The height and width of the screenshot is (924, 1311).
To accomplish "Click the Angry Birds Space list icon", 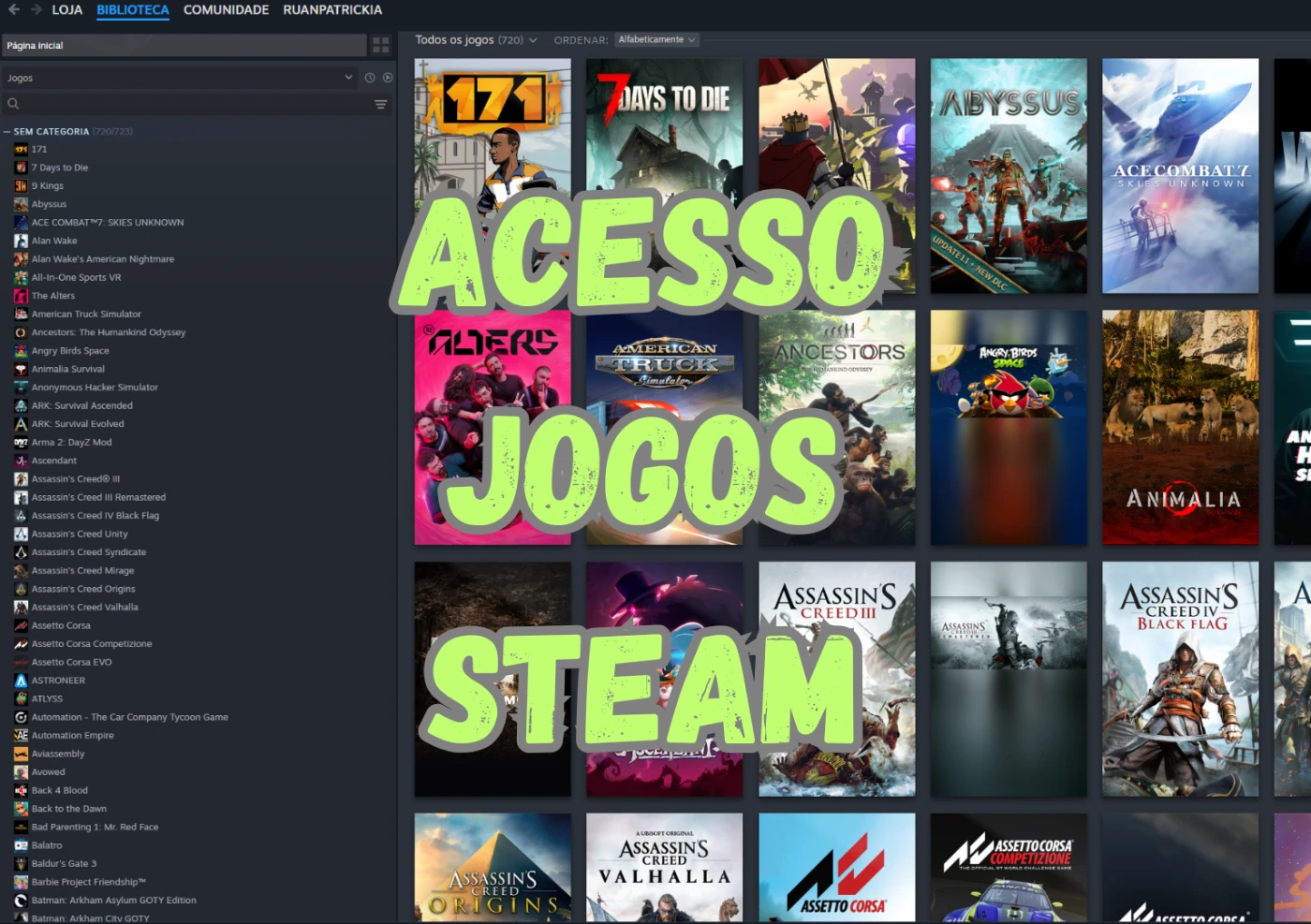I will point(21,351).
